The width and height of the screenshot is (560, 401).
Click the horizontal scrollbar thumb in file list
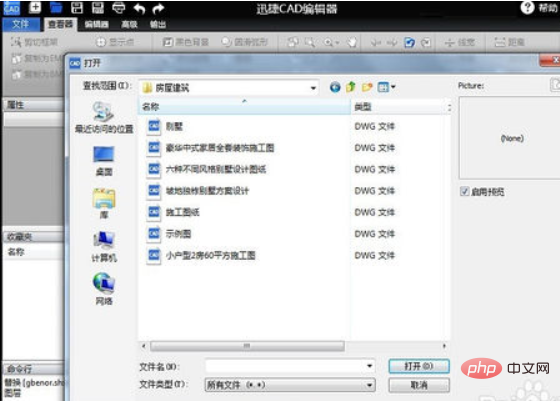tap(247, 346)
